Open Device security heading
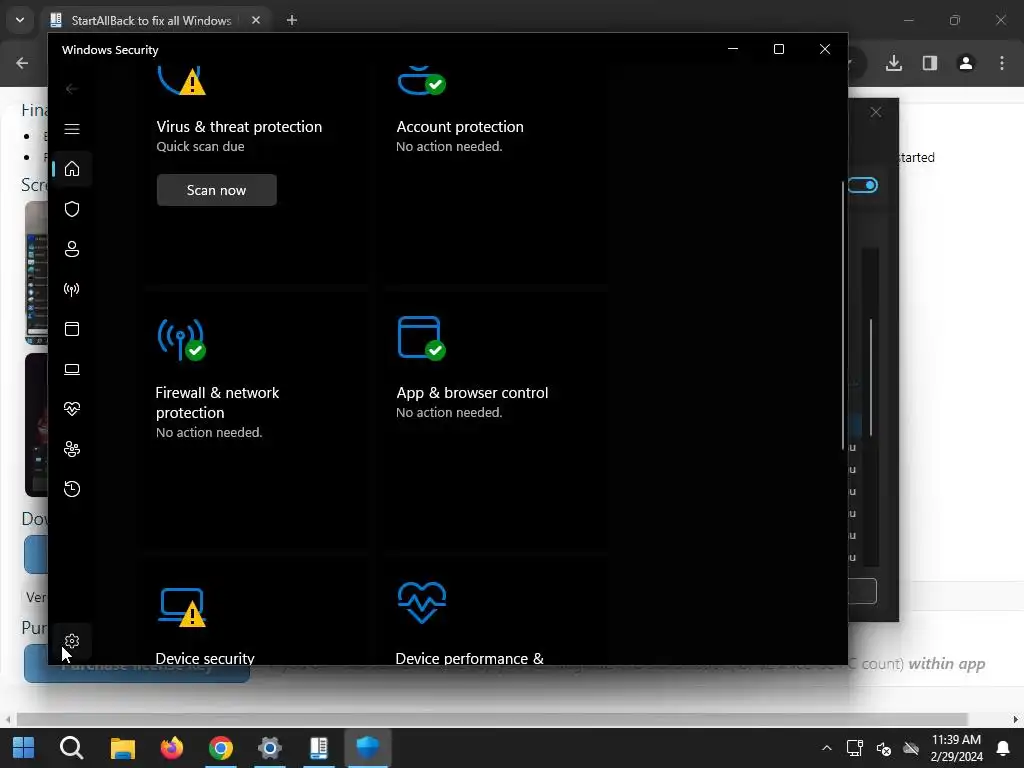1024x768 pixels. (205, 658)
